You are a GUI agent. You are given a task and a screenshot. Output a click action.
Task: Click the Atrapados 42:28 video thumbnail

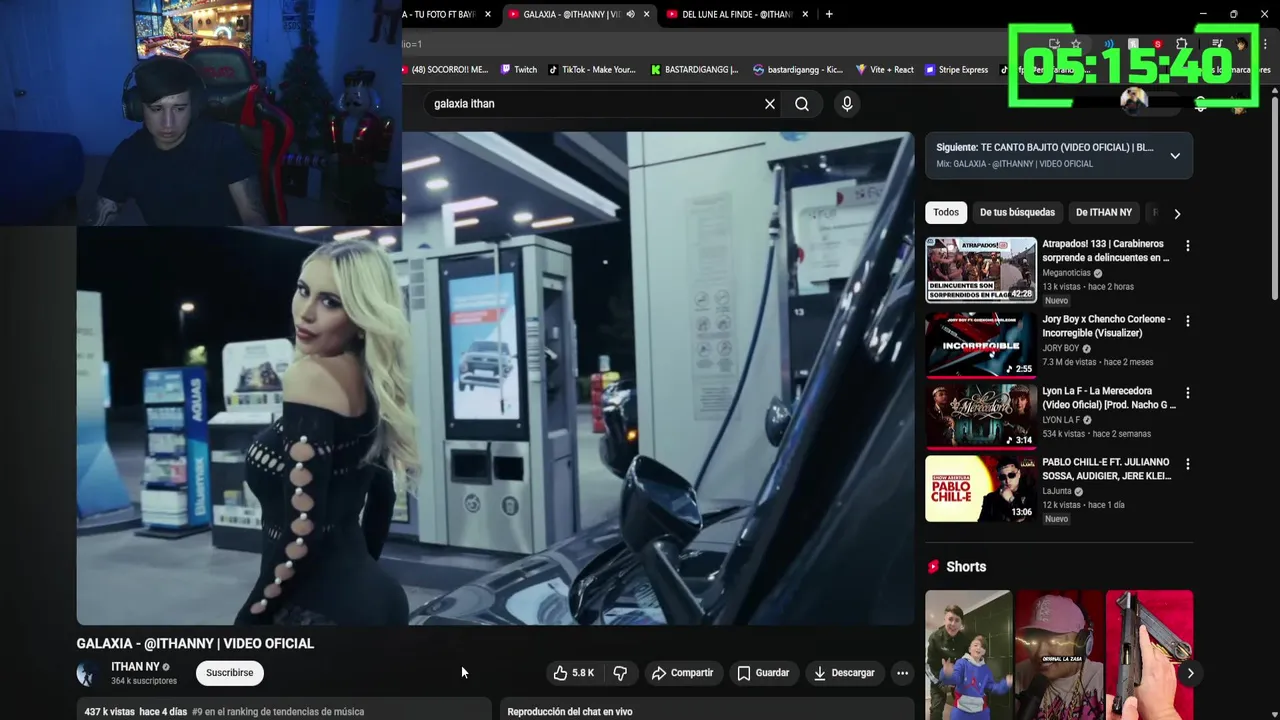[981, 269]
